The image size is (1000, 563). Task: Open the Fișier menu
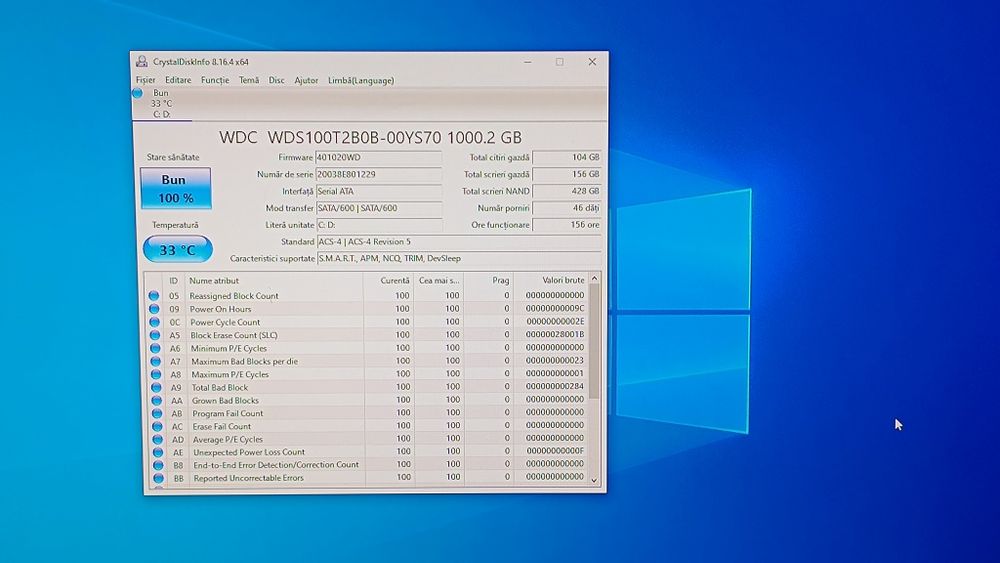[x=145, y=80]
